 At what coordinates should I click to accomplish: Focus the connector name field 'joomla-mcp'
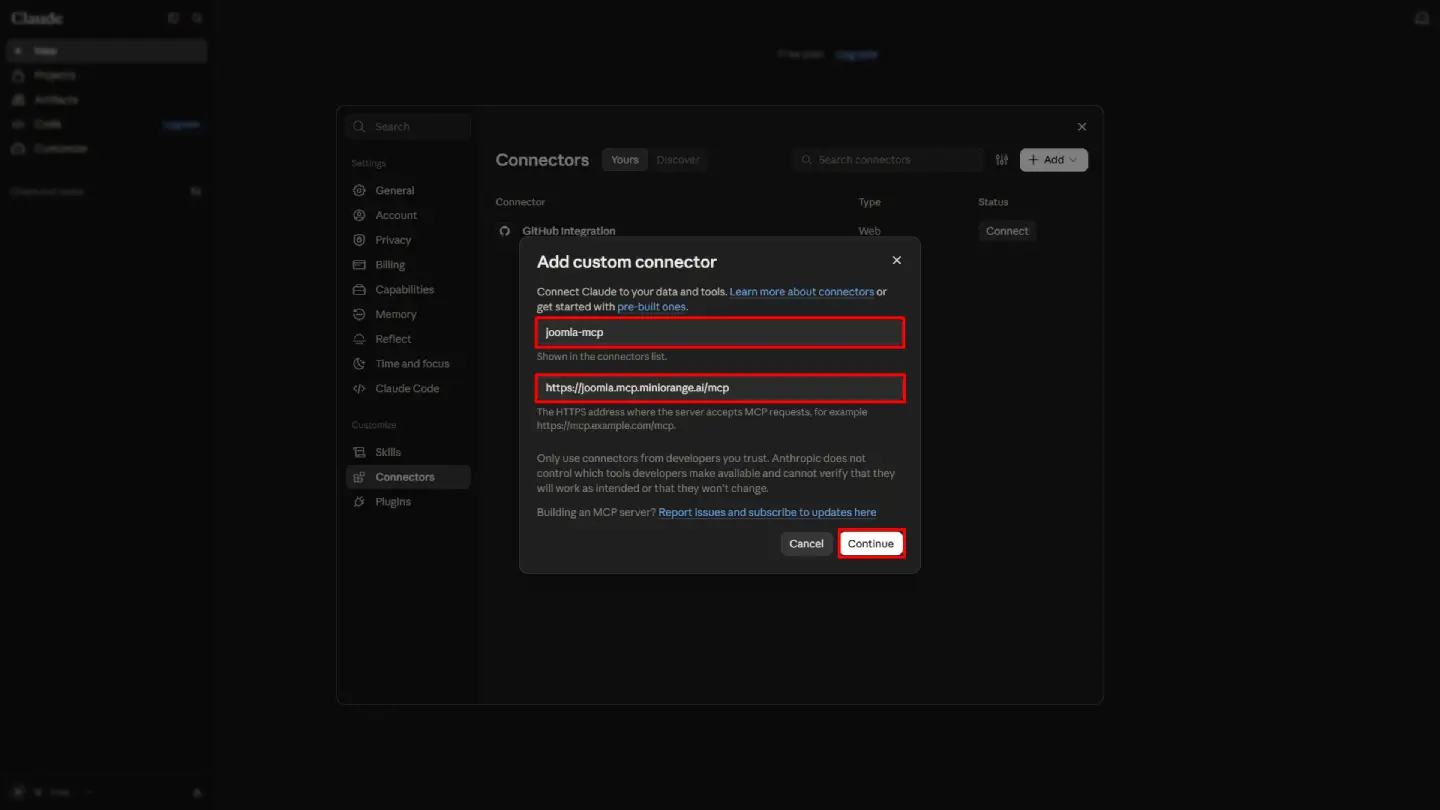[x=720, y=332]
